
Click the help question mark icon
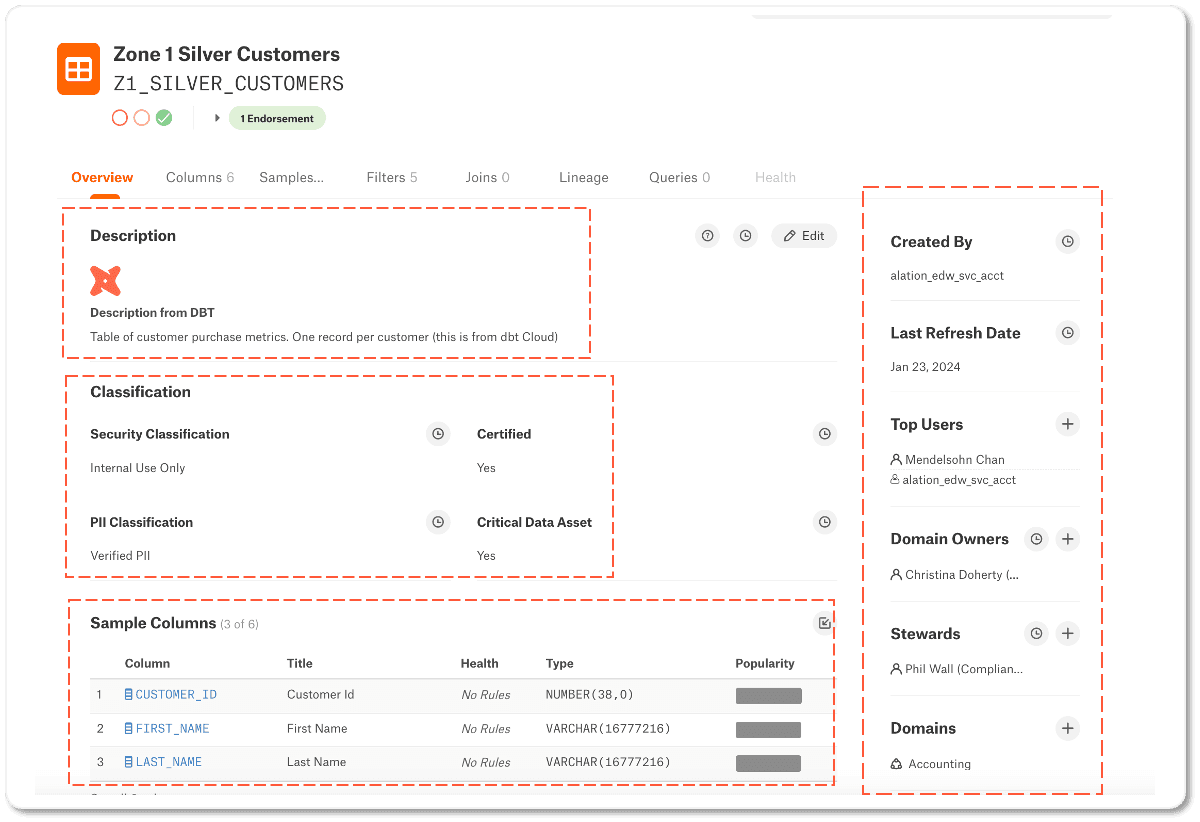click(x=708, y=236)
